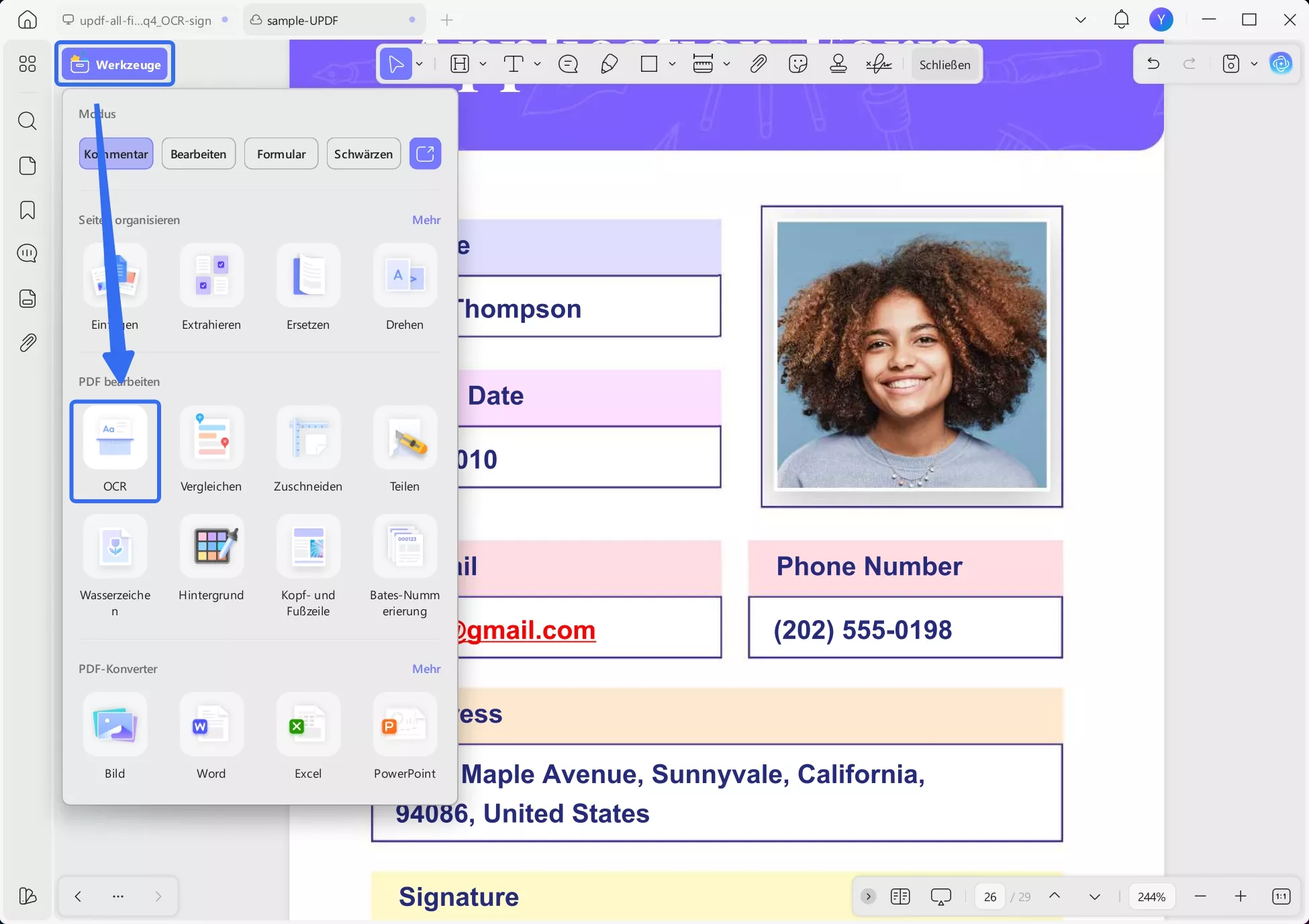Click the page number field showing 26
This screenshot has height=924, width=1309.
[990, 897]
